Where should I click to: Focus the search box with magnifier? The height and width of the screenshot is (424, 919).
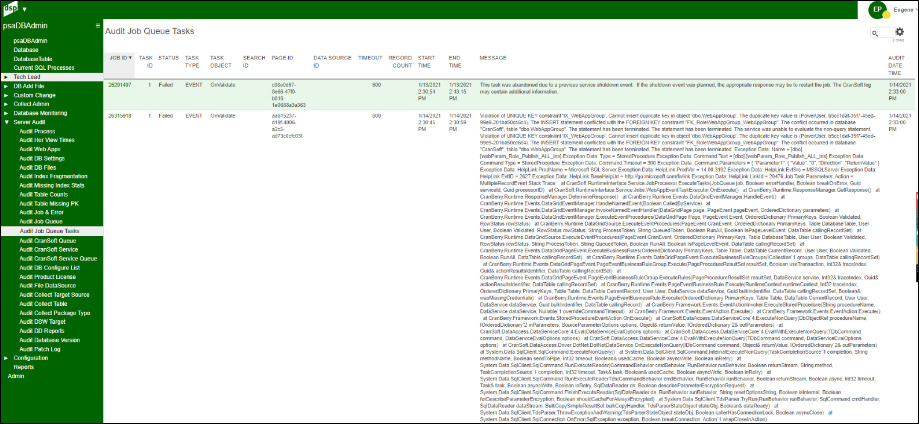click(882, 33)
